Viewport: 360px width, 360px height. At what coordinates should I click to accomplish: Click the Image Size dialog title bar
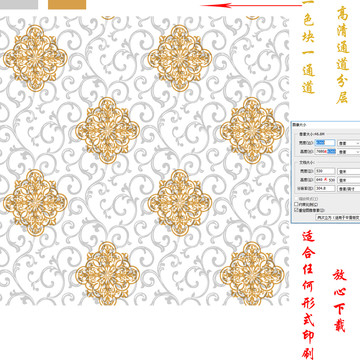[325, 124]
